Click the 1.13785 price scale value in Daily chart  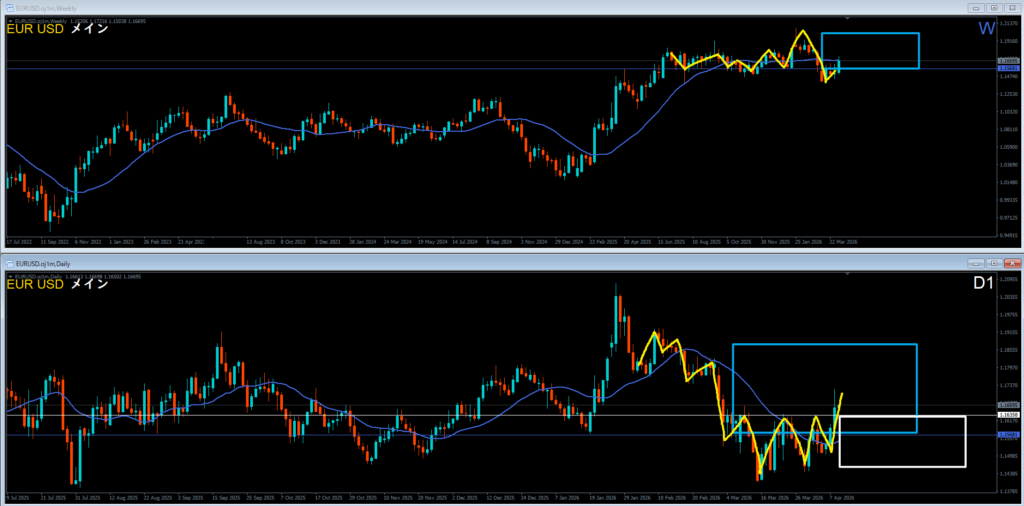1008,491
